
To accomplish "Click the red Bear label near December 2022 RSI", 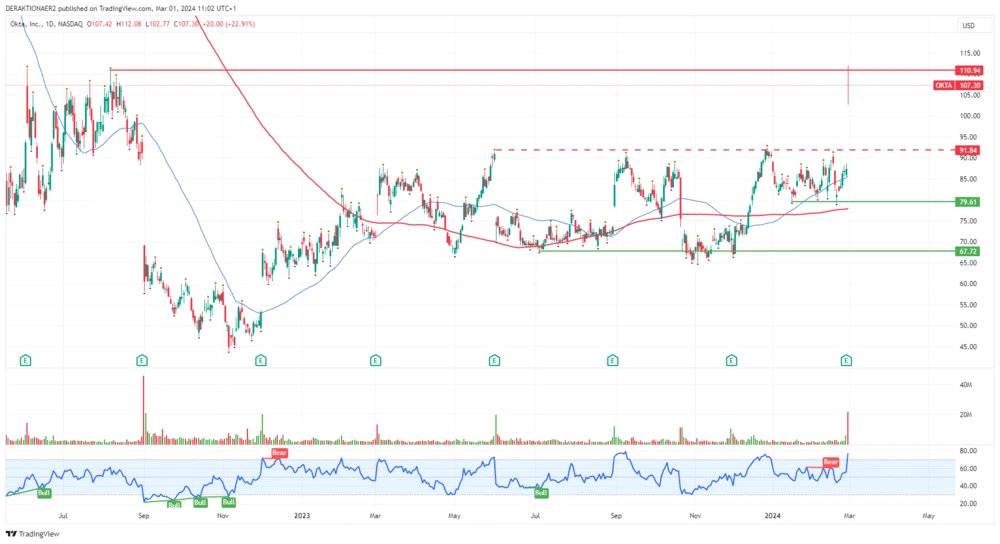I will (279, 453).
